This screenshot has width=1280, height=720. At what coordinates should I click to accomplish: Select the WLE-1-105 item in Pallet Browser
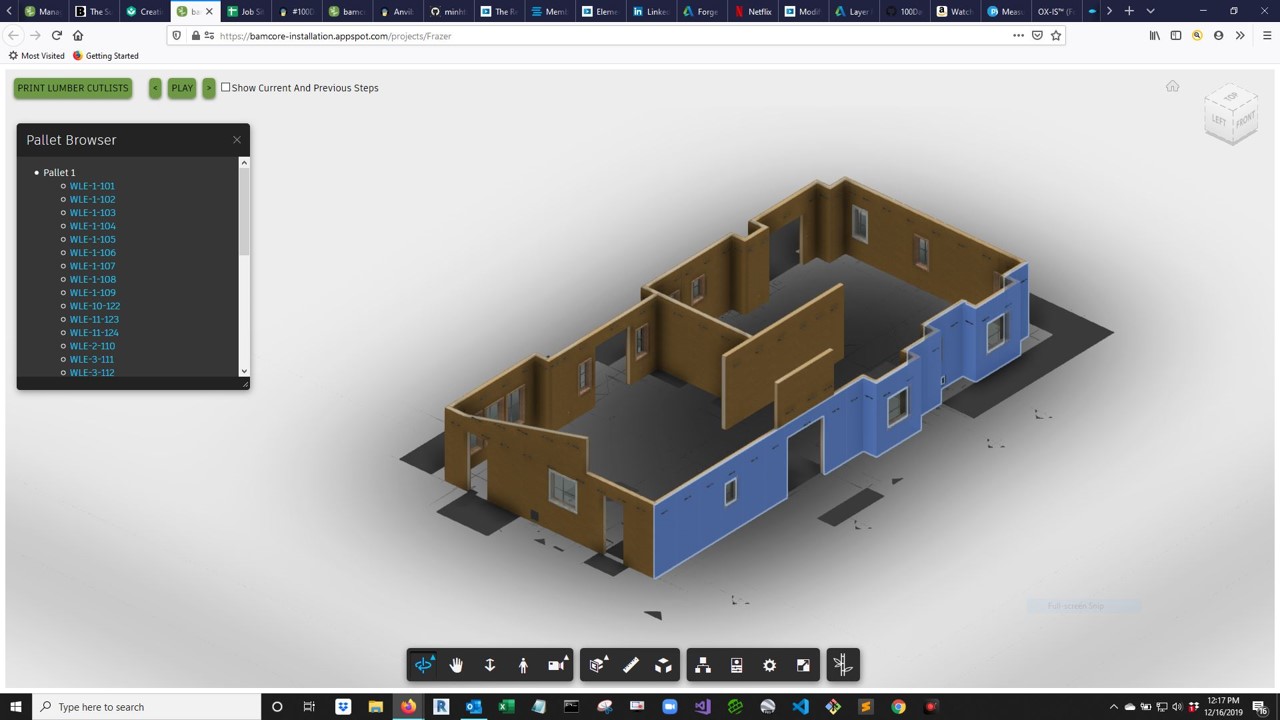tap(92, 239)
